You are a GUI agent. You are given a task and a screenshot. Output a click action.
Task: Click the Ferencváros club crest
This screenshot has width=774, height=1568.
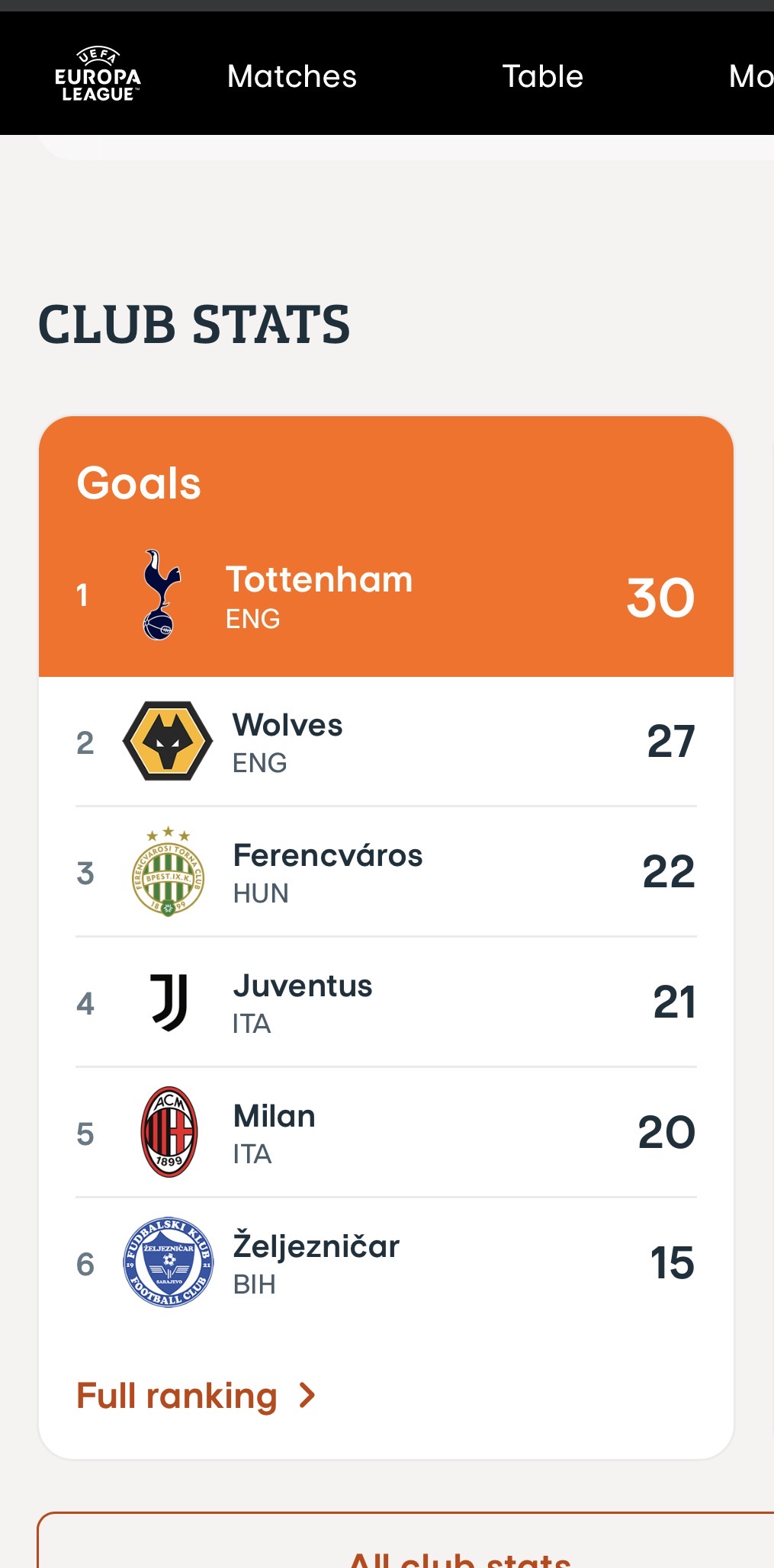[168, 871]
